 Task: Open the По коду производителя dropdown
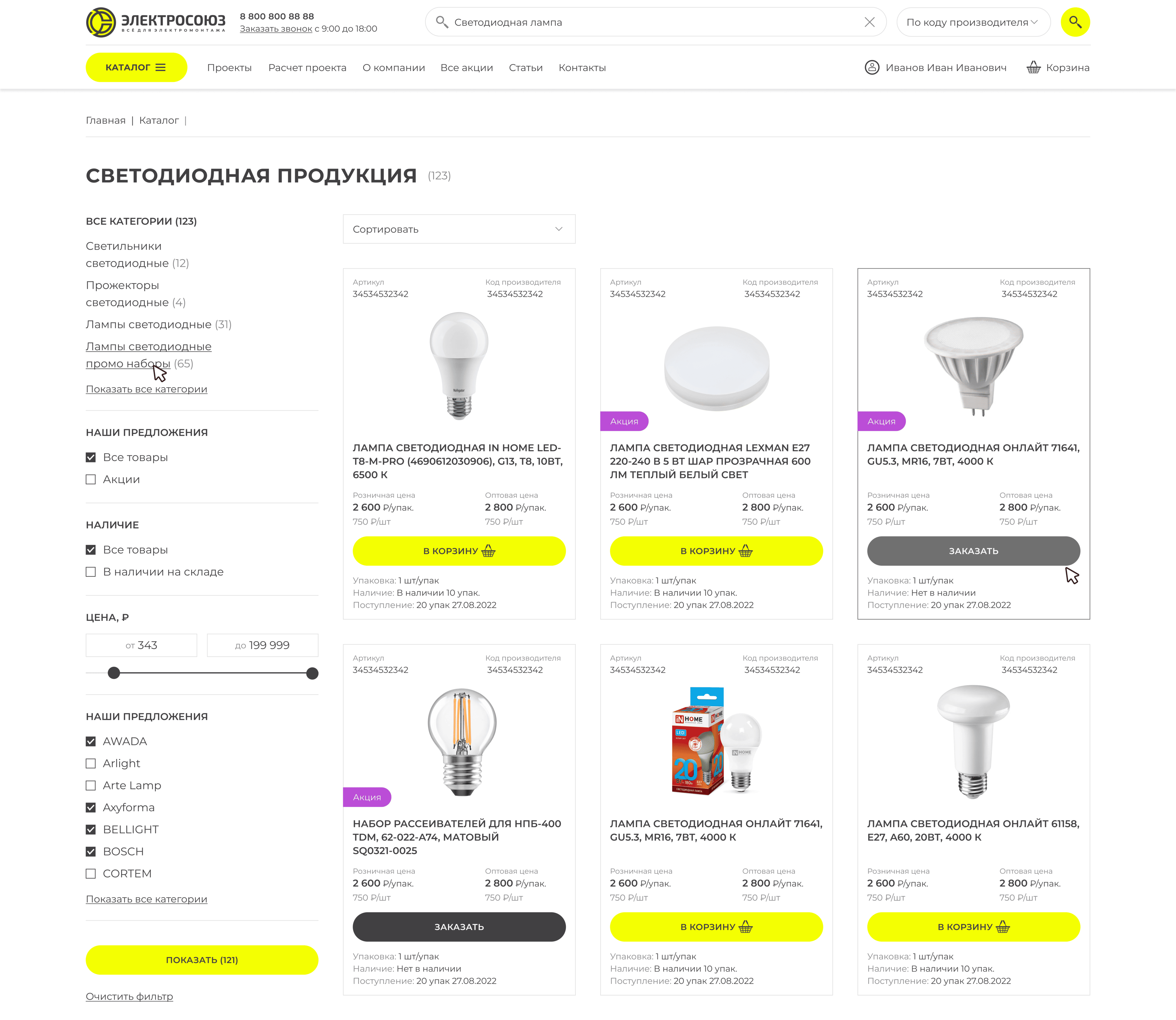[973, 22]
